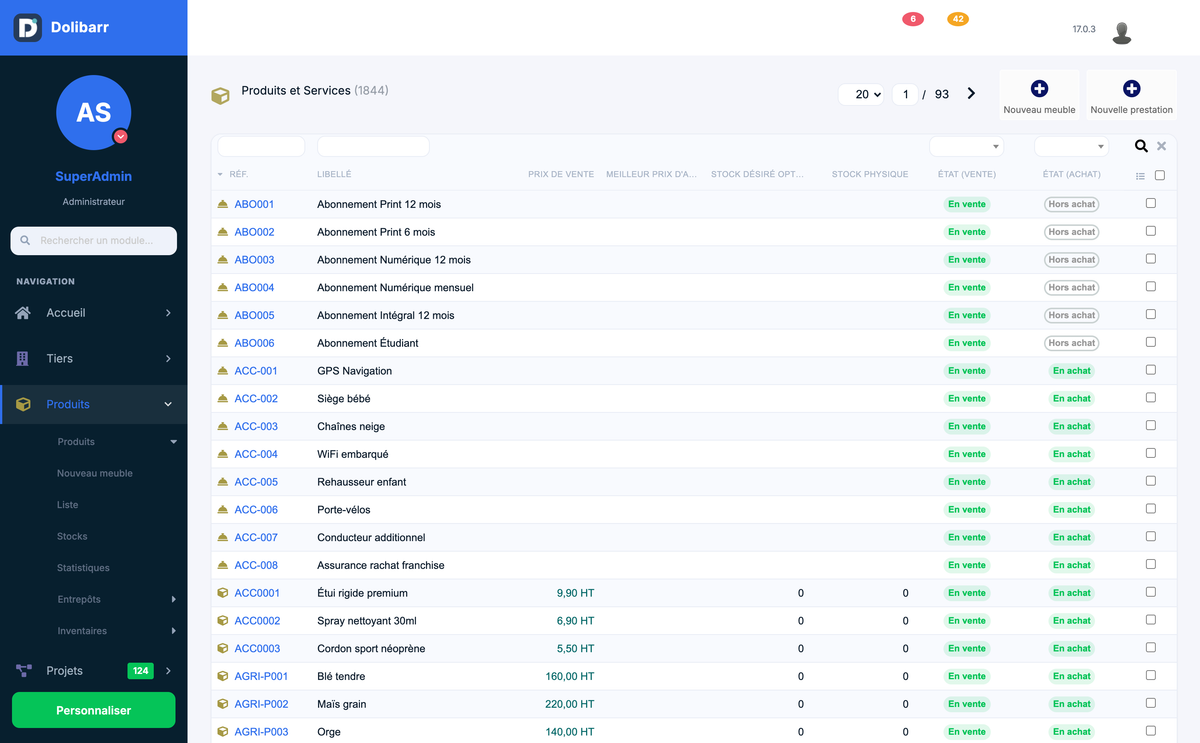Select the checkbox for ACC-002 Siège bébé
The image size is (1200, 743).
(x=1151, y=398)
